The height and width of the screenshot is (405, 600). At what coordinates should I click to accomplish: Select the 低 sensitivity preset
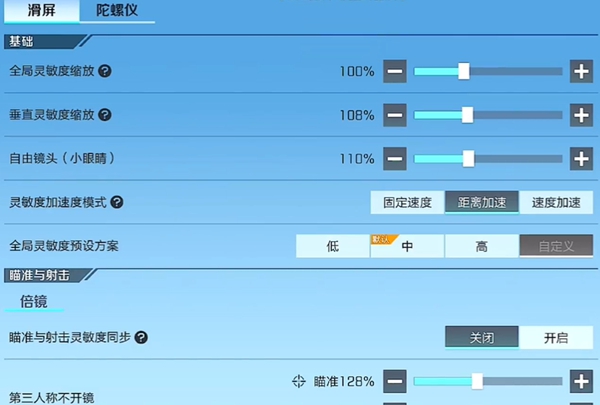click(x=333, y=245)
